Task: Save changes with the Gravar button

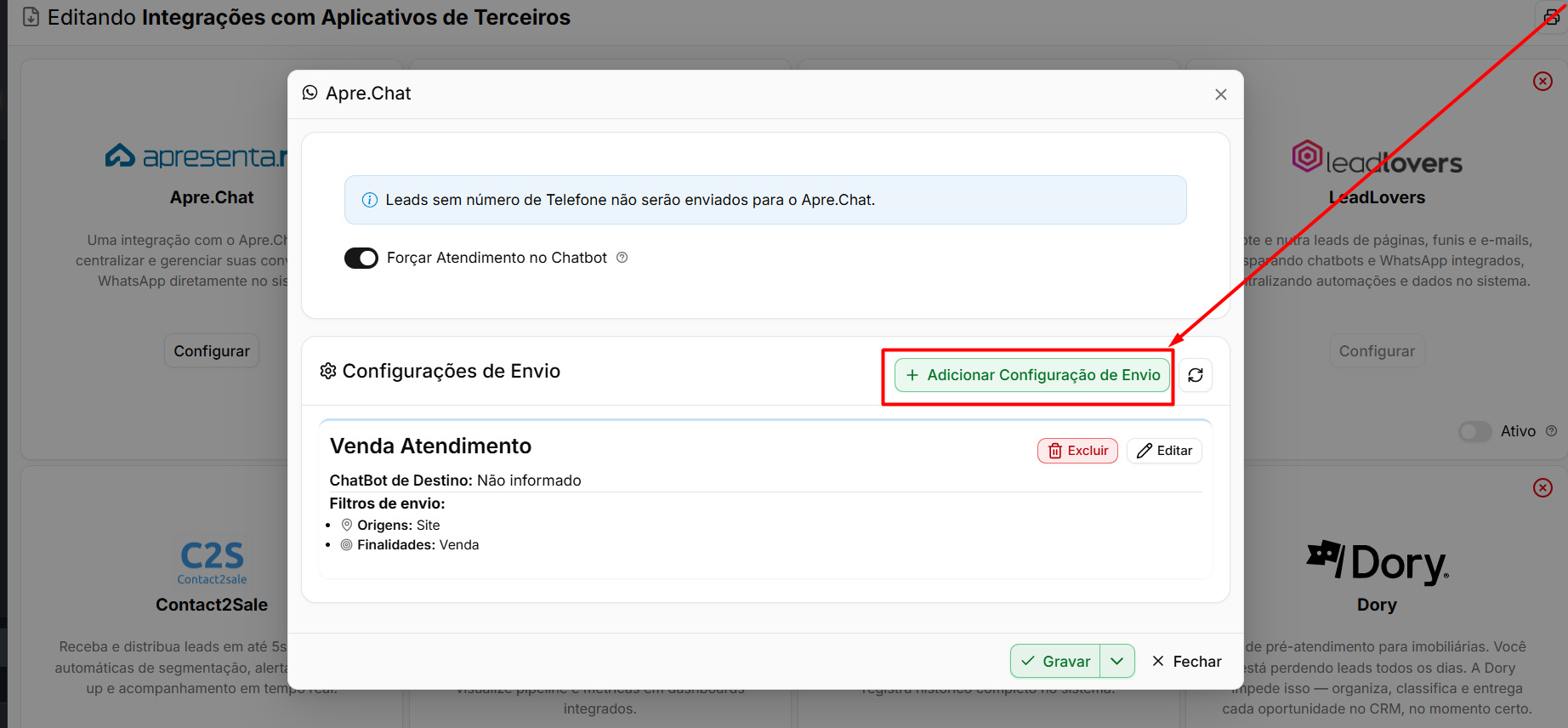Action: (1055, 661)
